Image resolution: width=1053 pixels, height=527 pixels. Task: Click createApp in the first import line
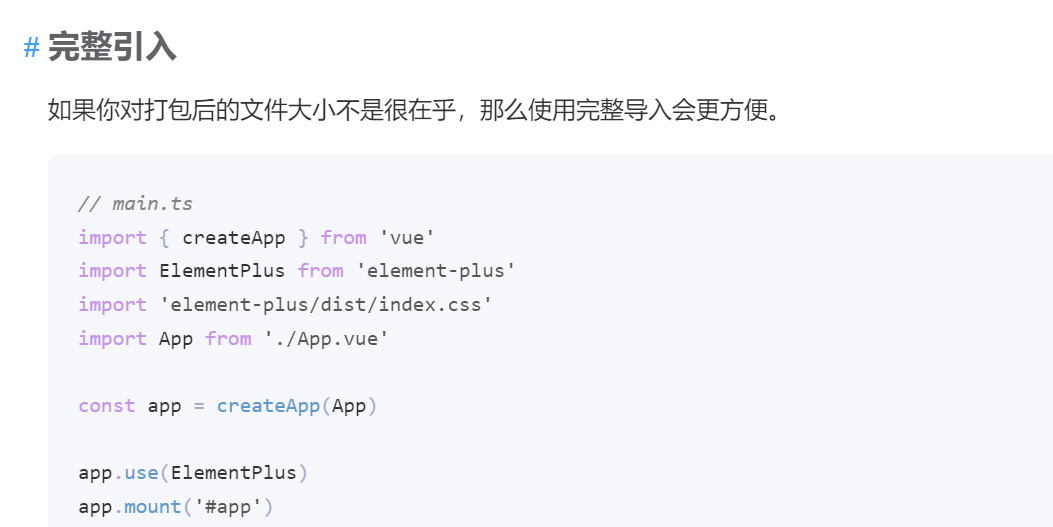tap(234, 238)
